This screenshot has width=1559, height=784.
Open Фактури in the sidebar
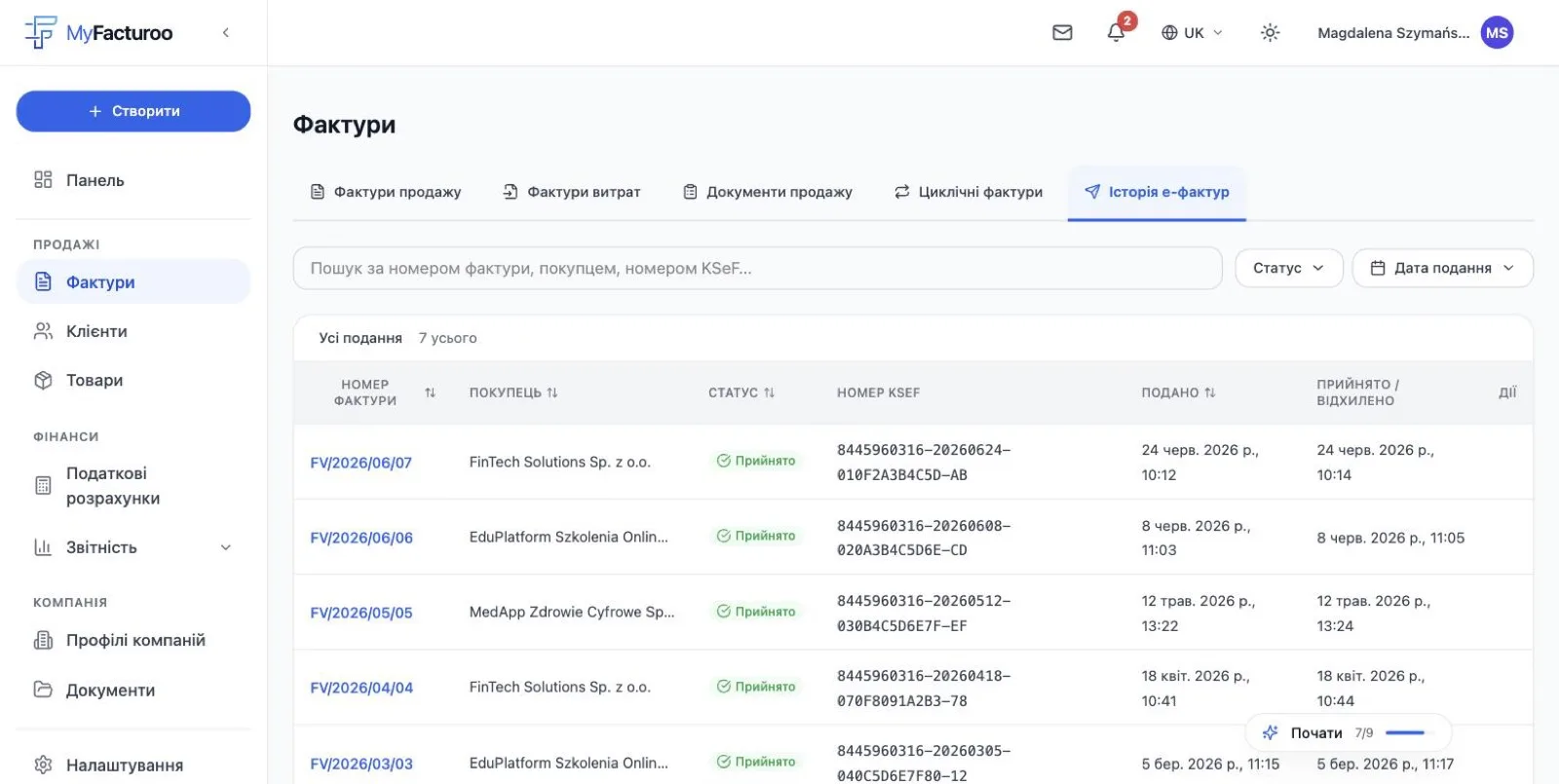click(133, 281)
